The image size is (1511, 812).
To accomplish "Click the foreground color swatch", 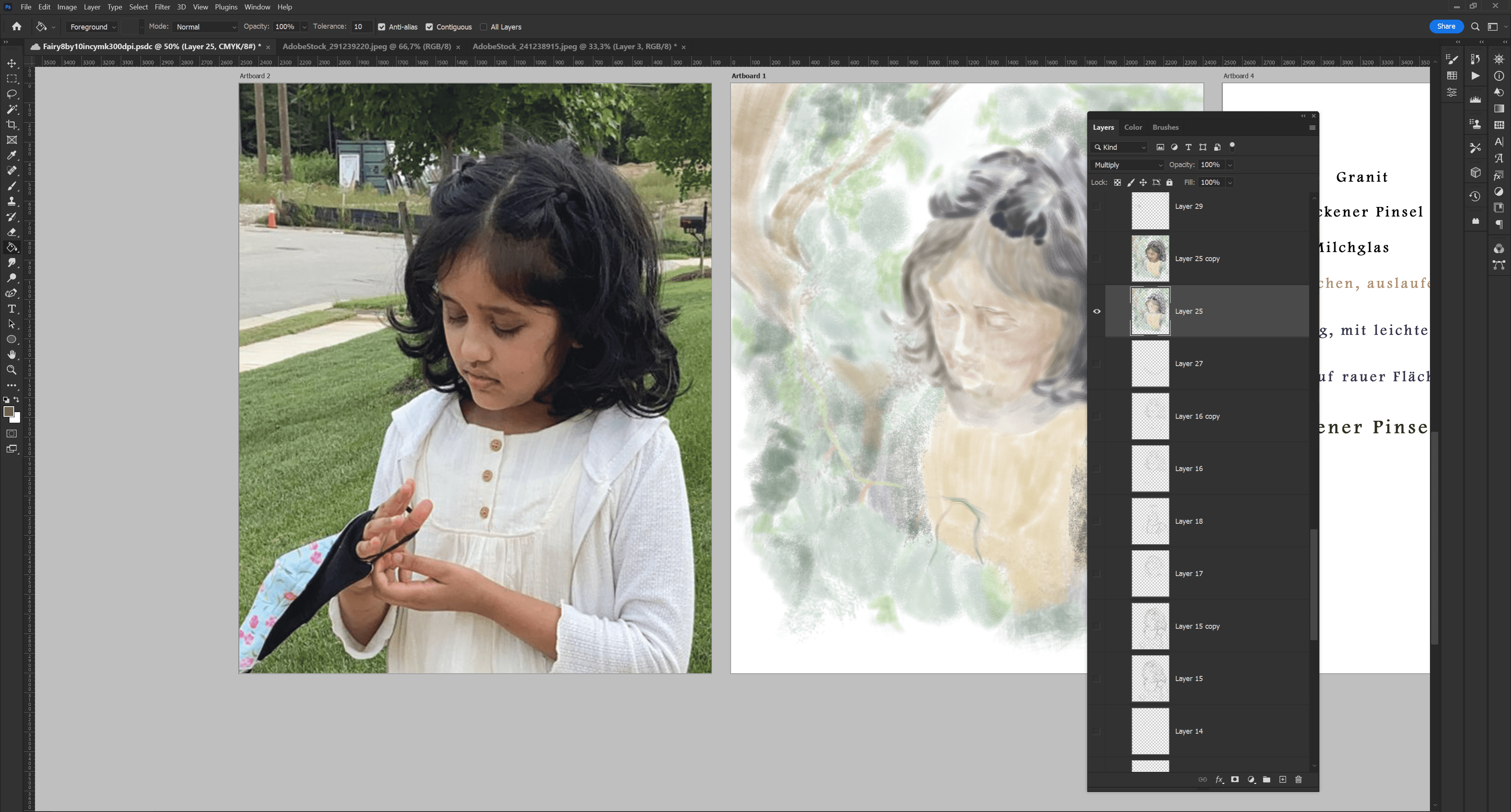I will (9, 412).
